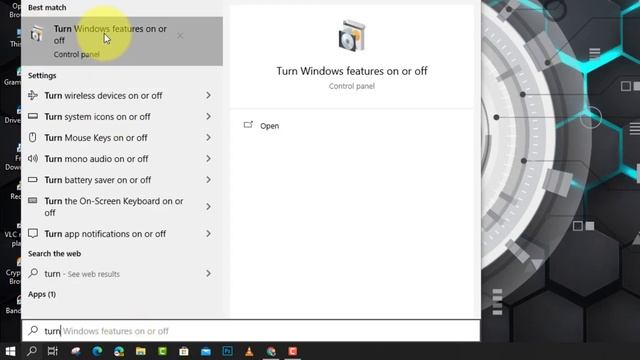The image size is (640, 360).
Task: Click the Best match header
Action: 47,7
